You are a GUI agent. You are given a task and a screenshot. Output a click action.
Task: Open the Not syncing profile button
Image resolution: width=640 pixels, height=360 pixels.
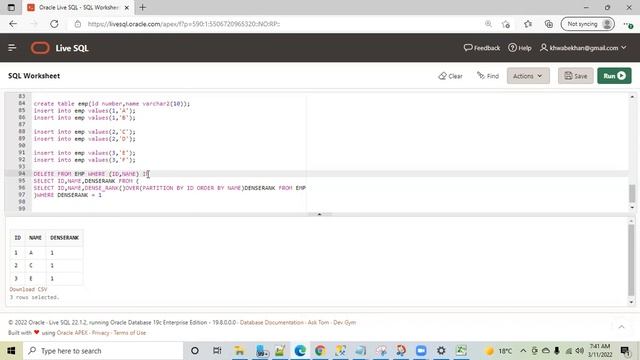(x=588, y=24)
